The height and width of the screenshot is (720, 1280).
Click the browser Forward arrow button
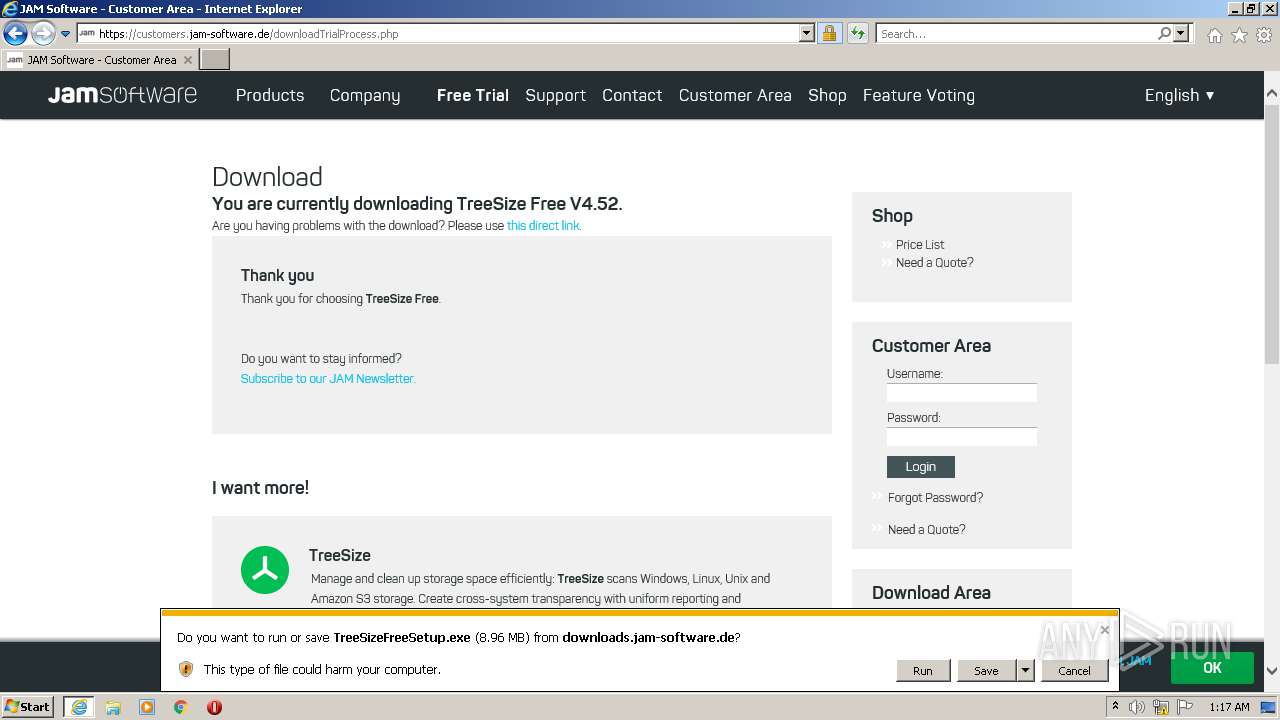pos(43,33)
